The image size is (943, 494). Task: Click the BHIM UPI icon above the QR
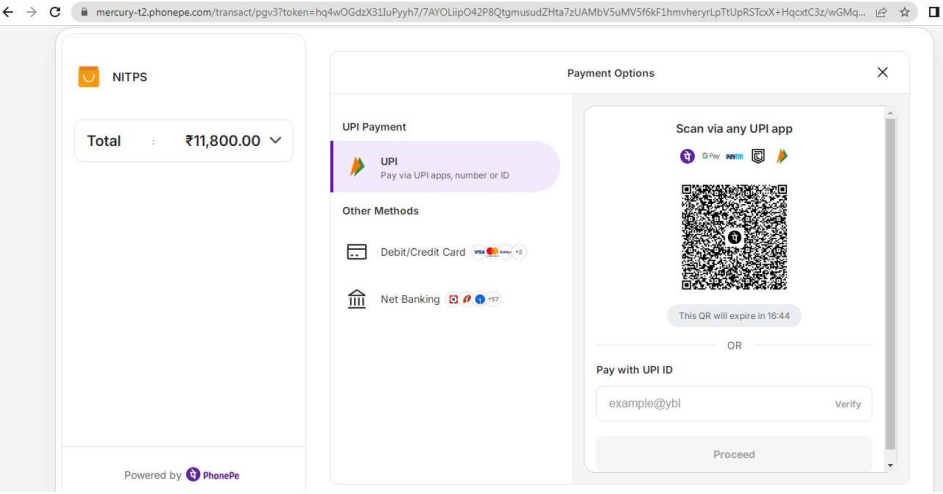pos(782,156)
